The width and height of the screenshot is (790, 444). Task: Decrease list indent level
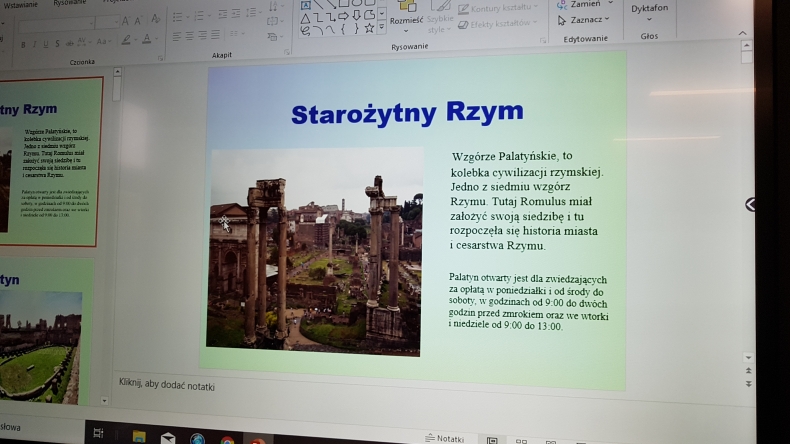(x=222, y=15)
